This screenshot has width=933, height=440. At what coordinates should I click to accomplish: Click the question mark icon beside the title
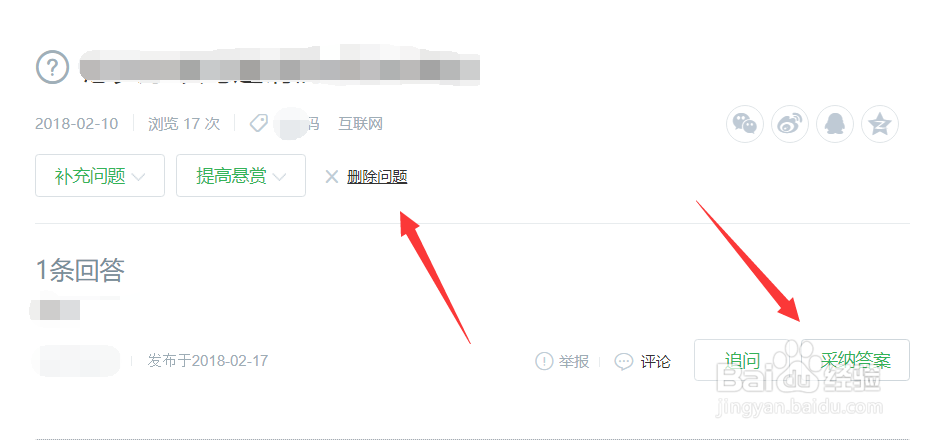[53, 67]
